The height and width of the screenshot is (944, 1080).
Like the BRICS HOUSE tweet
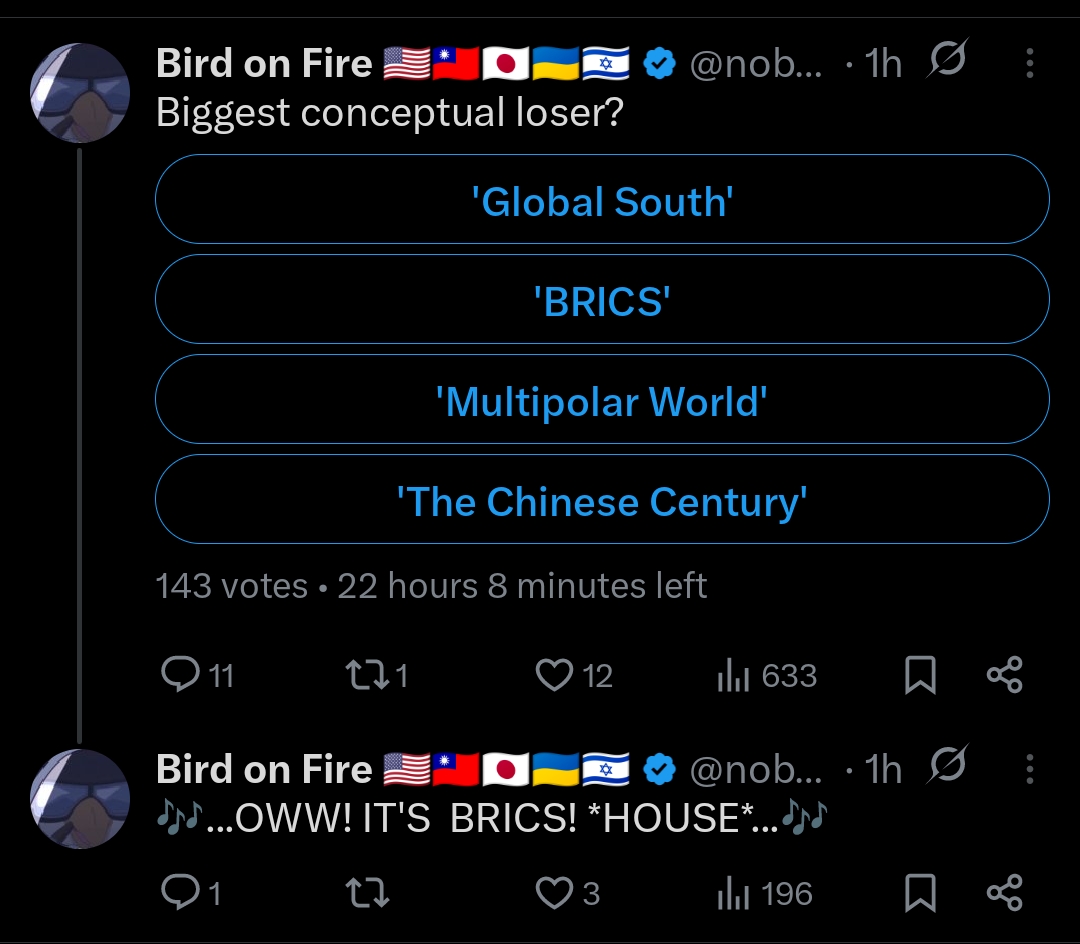(x=554, y=893)
